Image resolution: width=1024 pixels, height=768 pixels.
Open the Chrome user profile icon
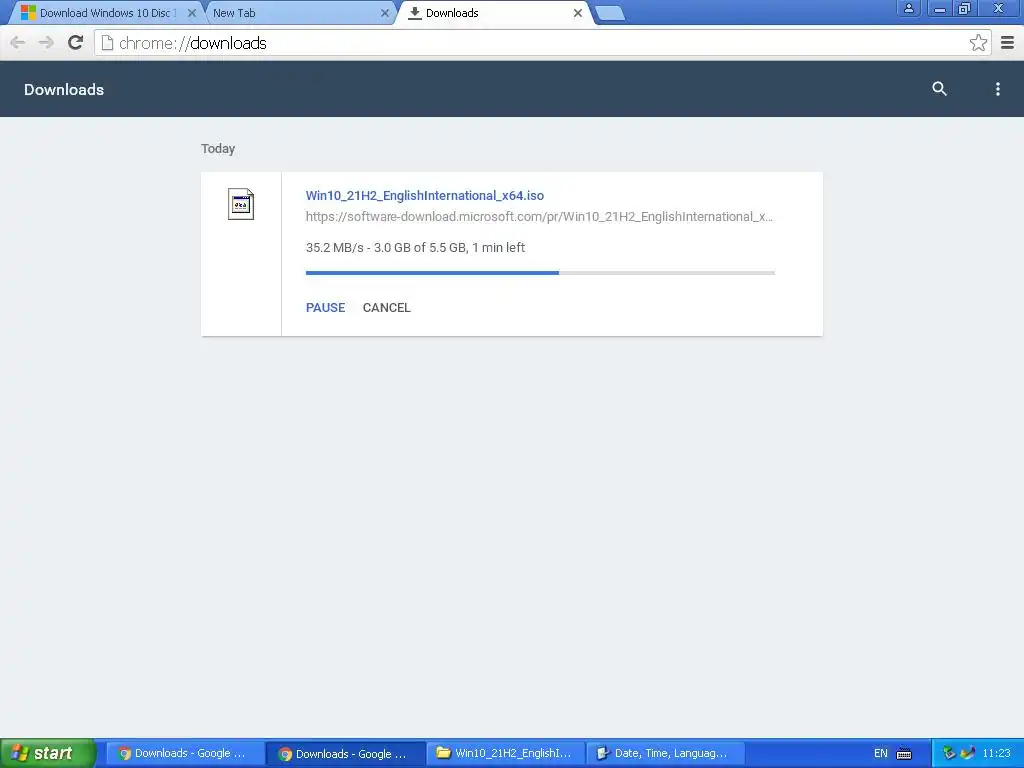point(908,9)
